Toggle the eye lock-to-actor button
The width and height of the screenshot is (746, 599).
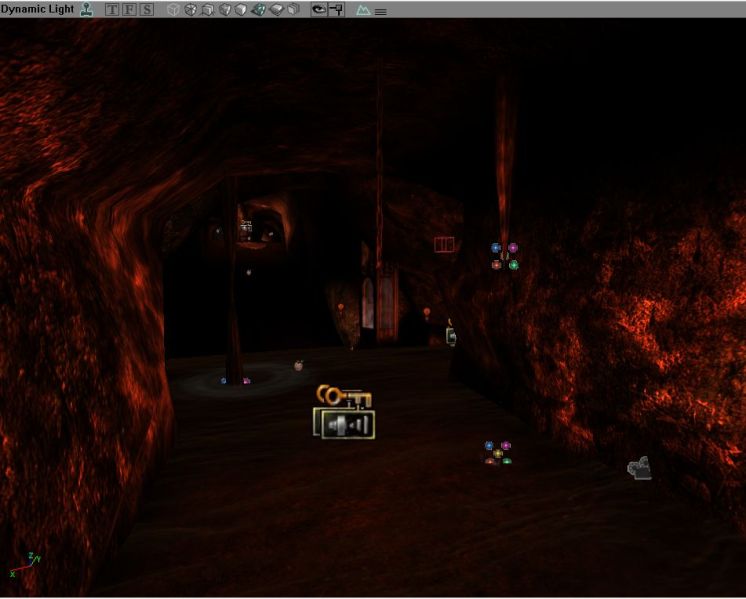[319, 10]
